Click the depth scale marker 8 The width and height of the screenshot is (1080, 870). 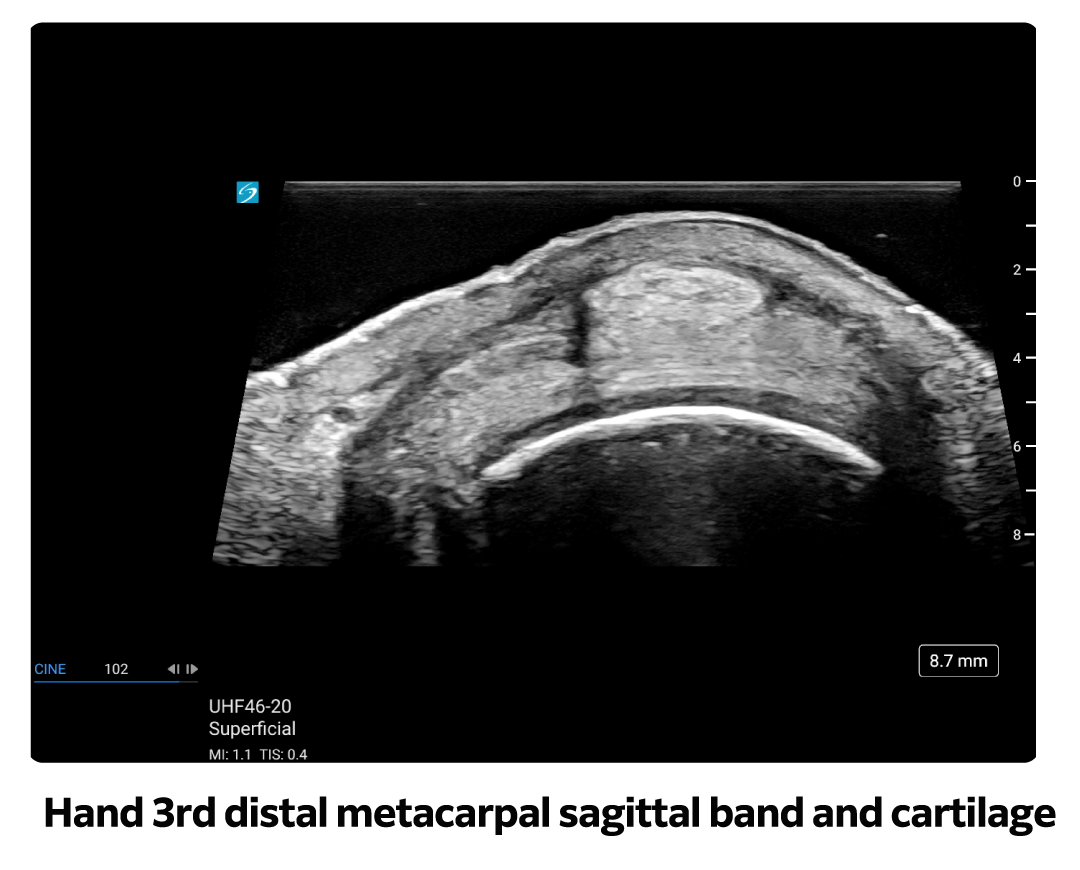[1017, 535]
